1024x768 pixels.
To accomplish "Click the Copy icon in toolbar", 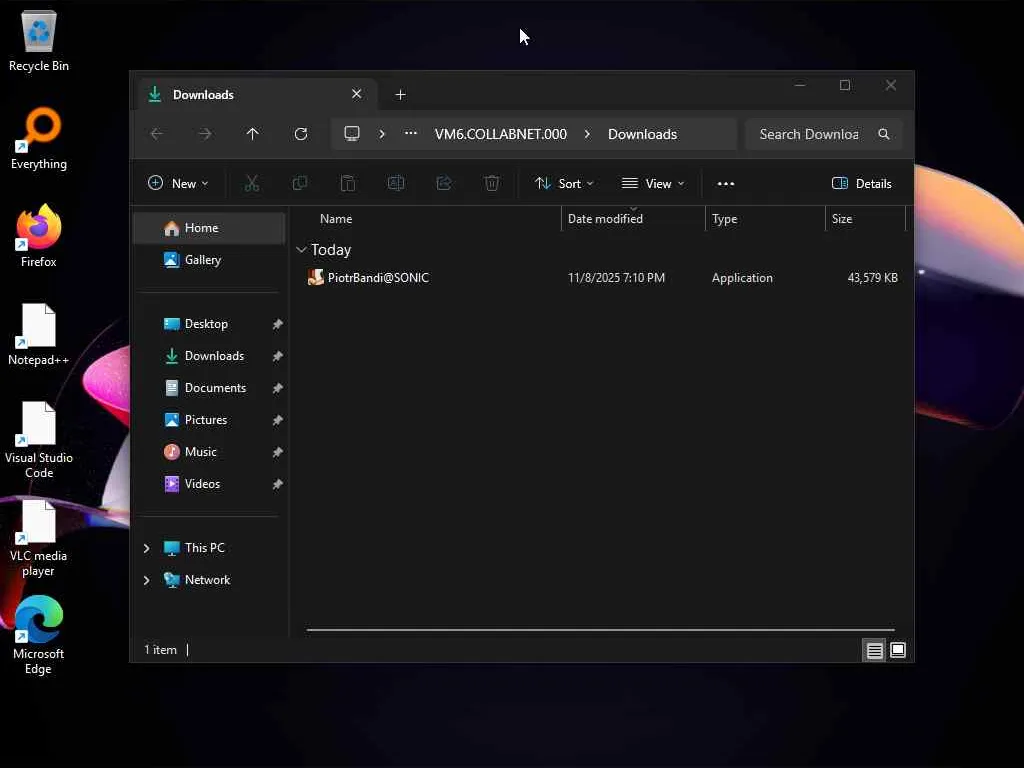I will (x=300, y=184).
